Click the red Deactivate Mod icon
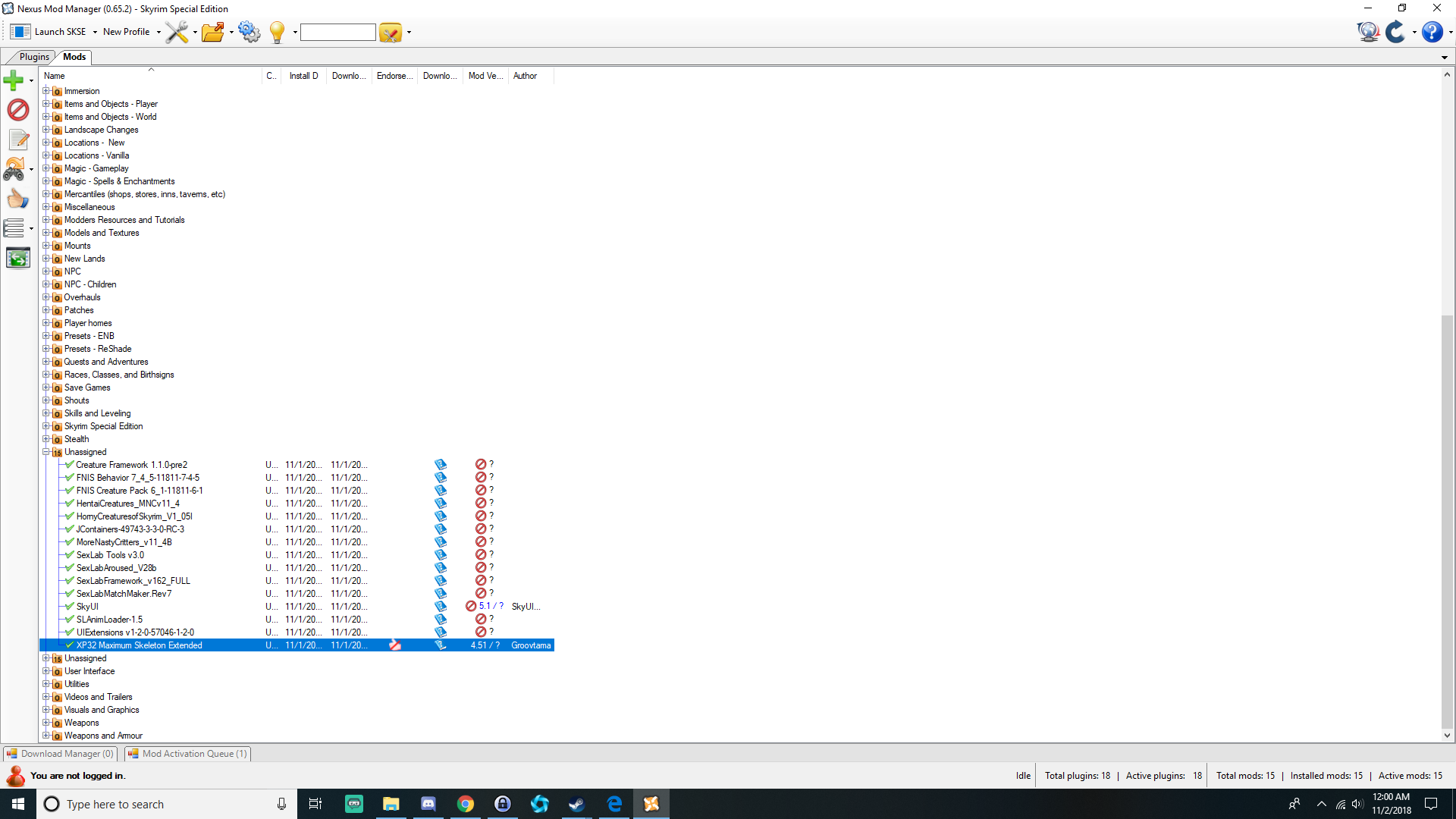The image size is (1456, 819). tap(17, 110)
